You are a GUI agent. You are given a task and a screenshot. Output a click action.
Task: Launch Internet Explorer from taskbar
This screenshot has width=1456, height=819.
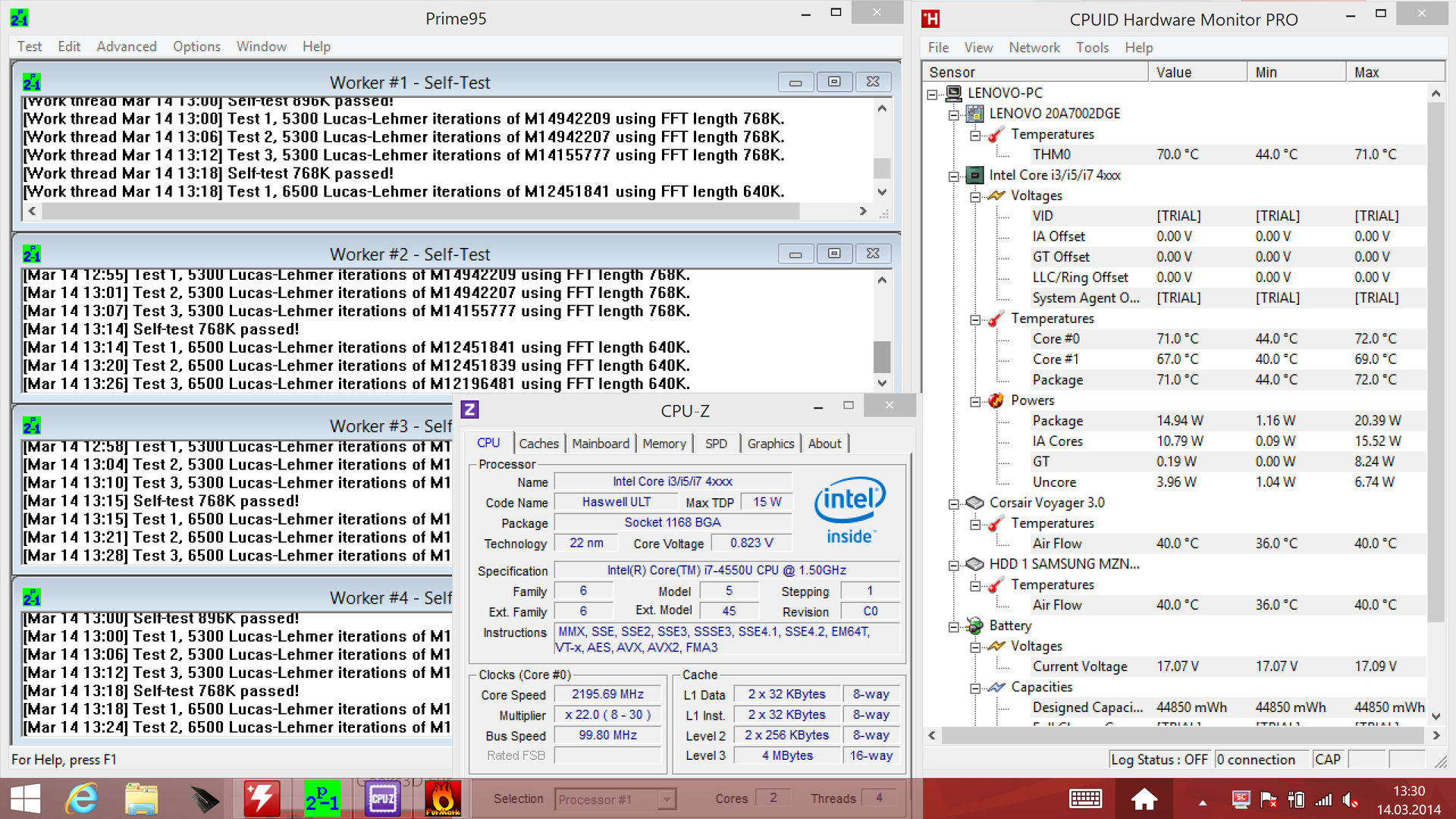82,799
